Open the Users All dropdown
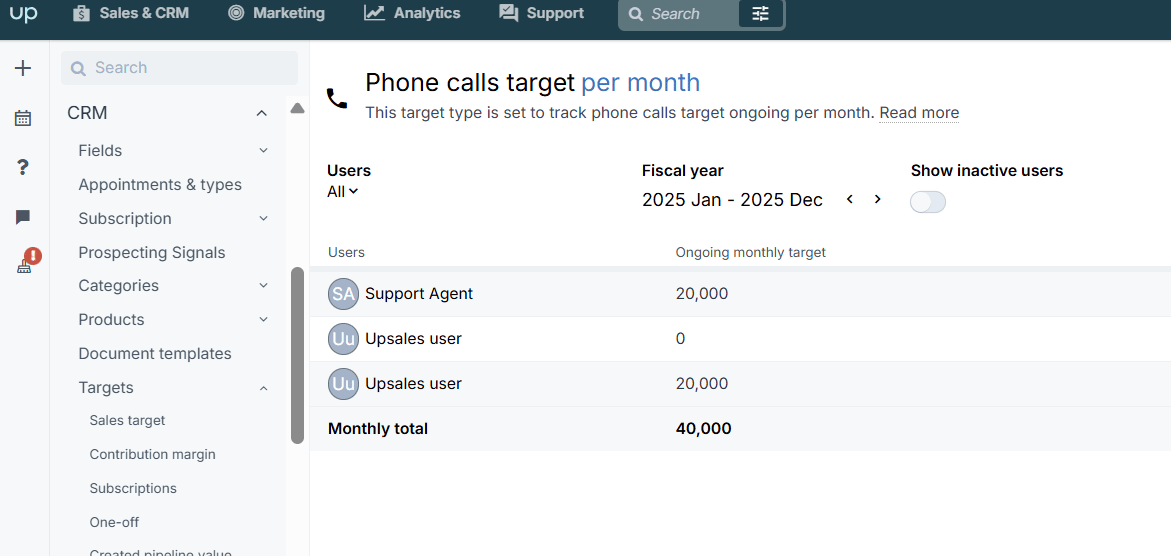Image resolution: width=1171 pixels, height=556 pixels. pos(343,192)
